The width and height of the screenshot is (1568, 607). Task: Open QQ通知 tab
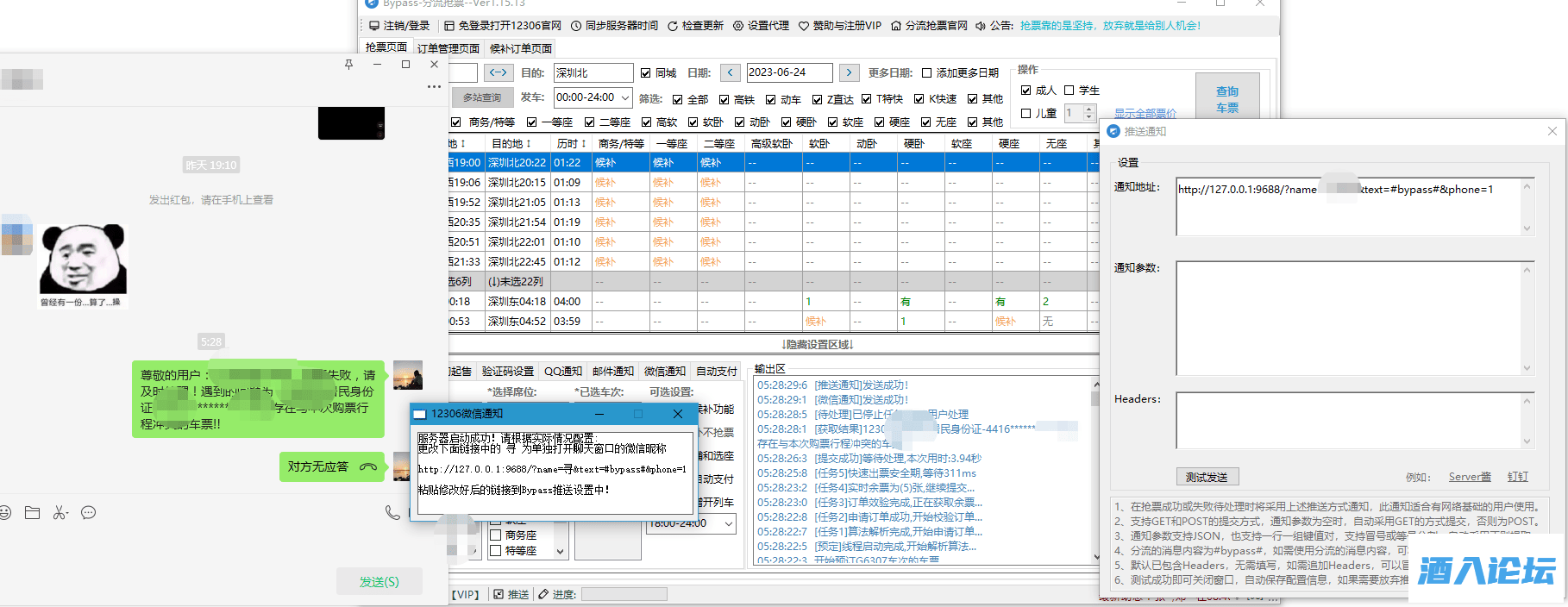(x=563, y=372)
